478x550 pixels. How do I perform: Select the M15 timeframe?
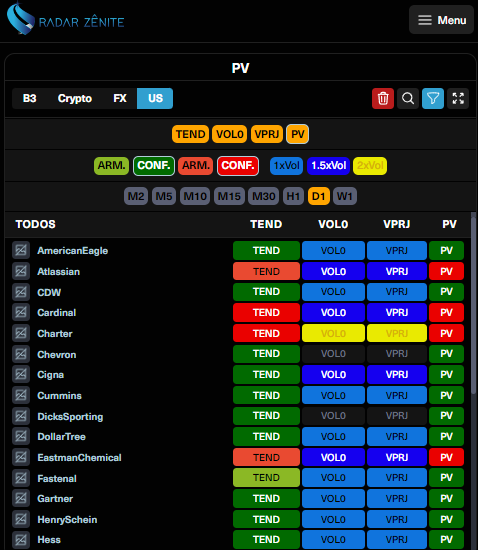click(229, 196)
